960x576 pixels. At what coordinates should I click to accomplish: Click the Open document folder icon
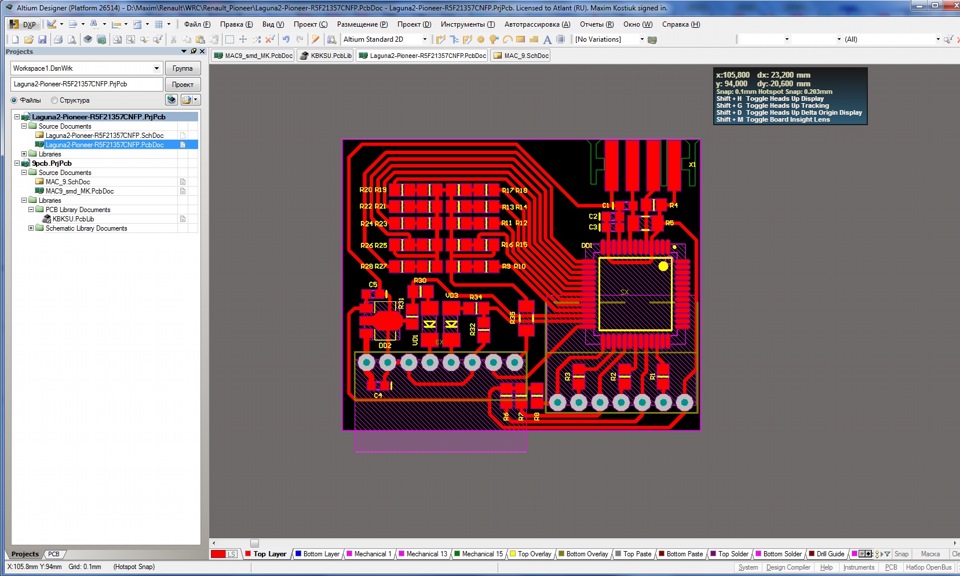(29, 40)
